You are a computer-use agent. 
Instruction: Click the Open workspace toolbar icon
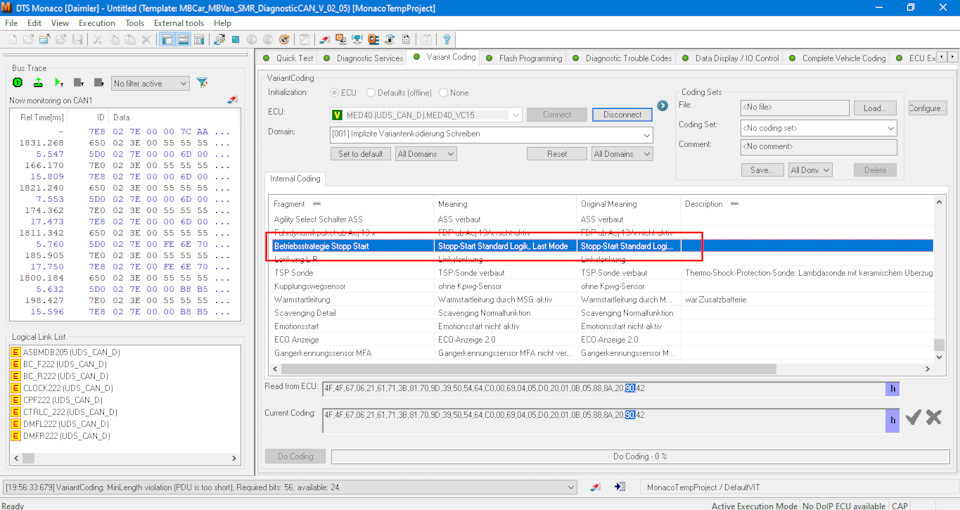28,40
